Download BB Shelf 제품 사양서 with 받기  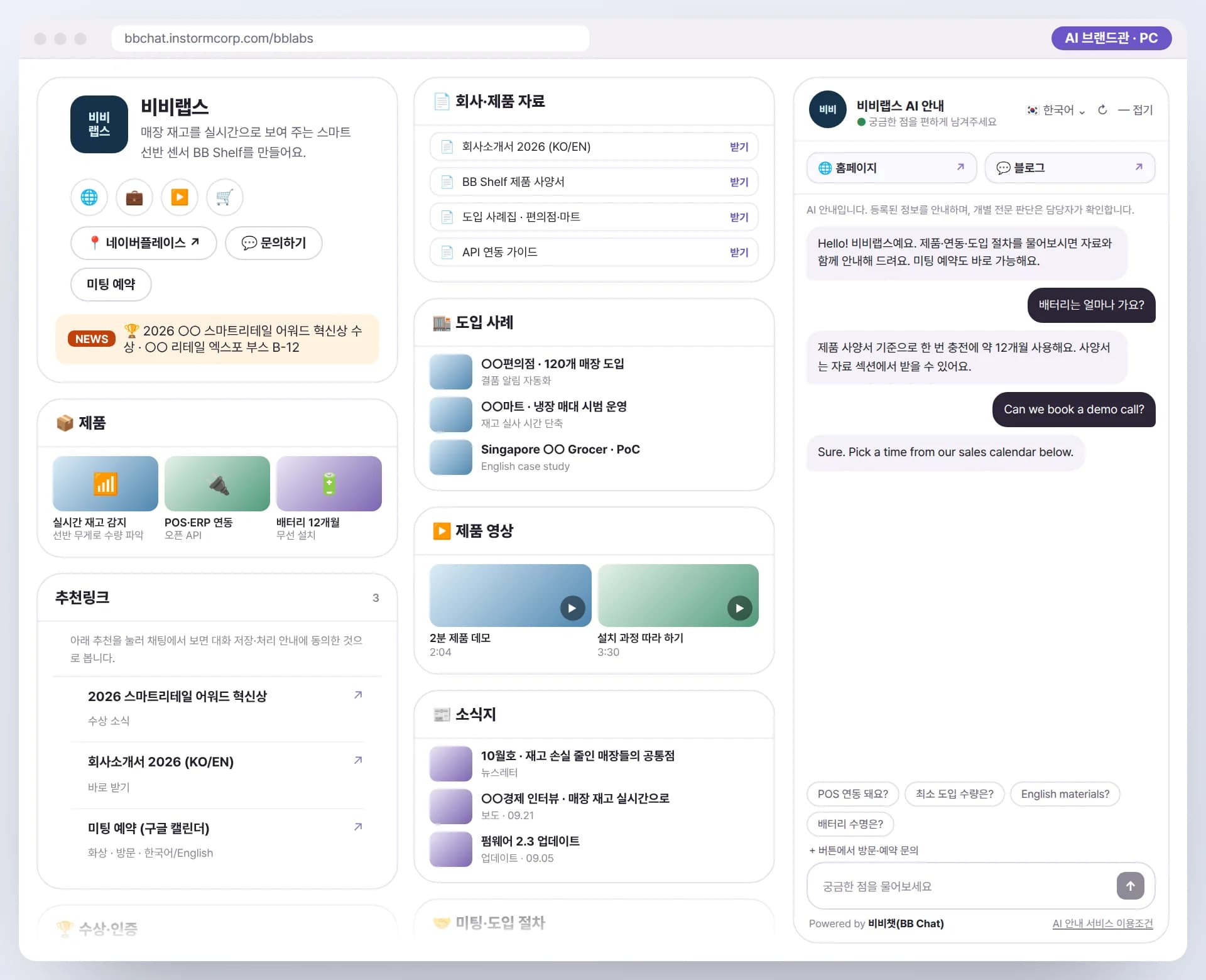[x=739, y=182]
